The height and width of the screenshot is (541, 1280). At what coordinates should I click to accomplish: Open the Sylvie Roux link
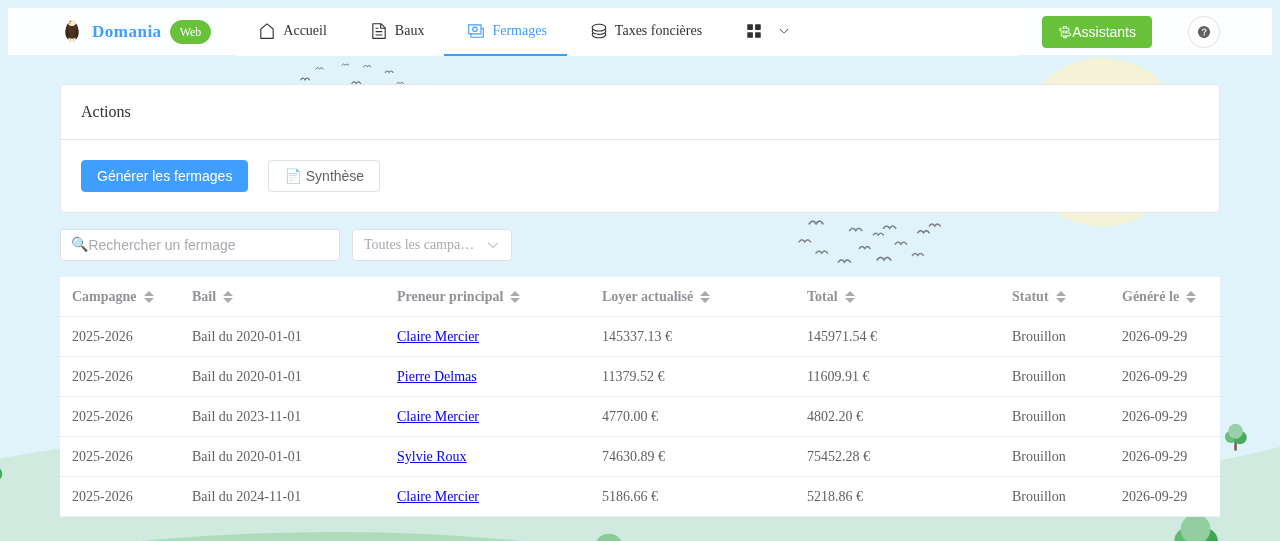(x=432, y=457)
